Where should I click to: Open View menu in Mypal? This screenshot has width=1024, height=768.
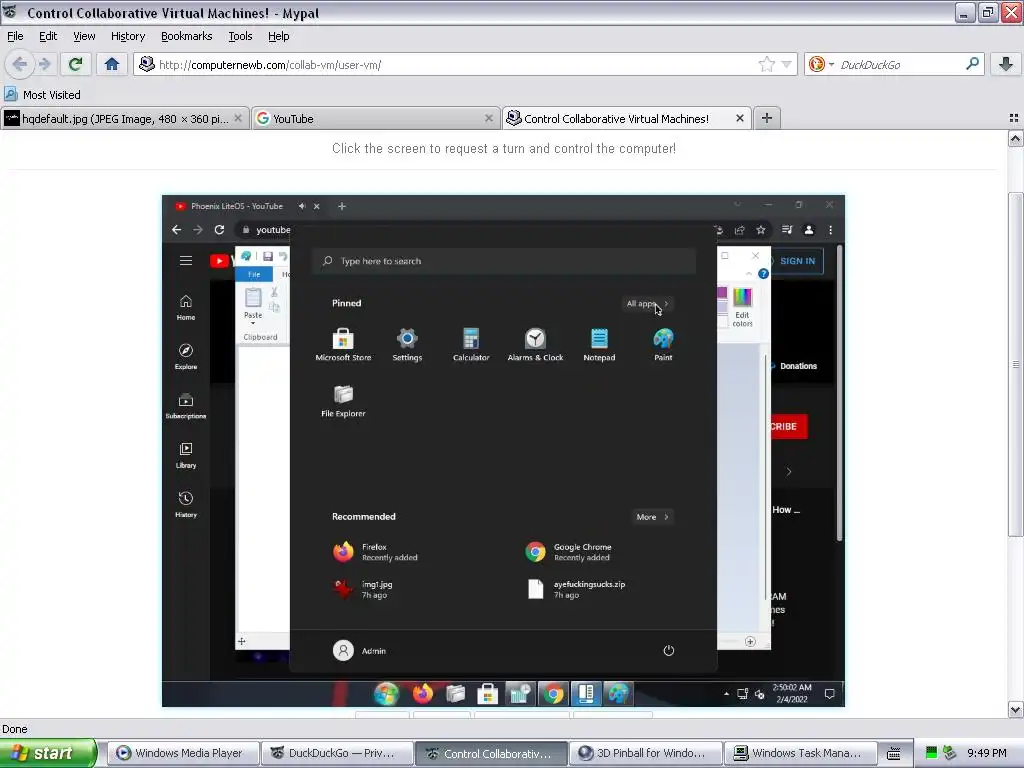(x=84, y=36)
